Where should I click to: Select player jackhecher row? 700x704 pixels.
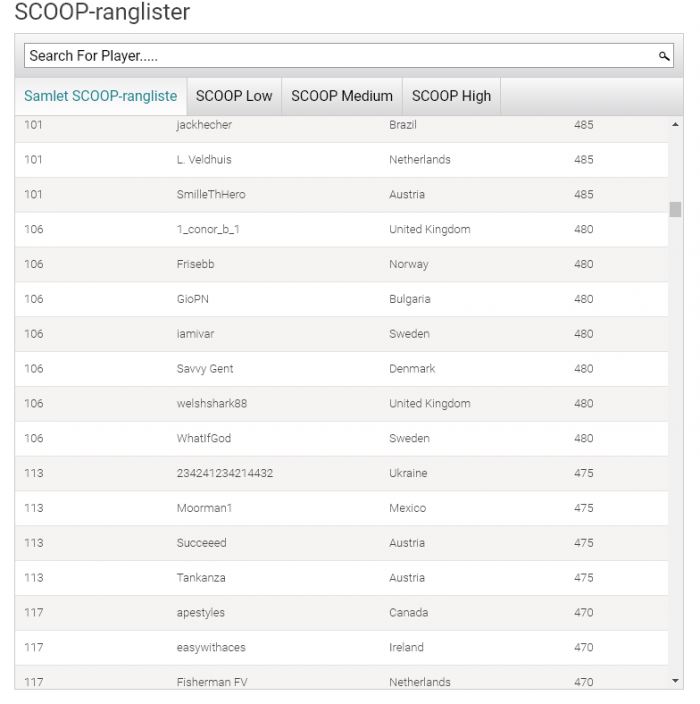pyautogui.click(x=204, y=125)
